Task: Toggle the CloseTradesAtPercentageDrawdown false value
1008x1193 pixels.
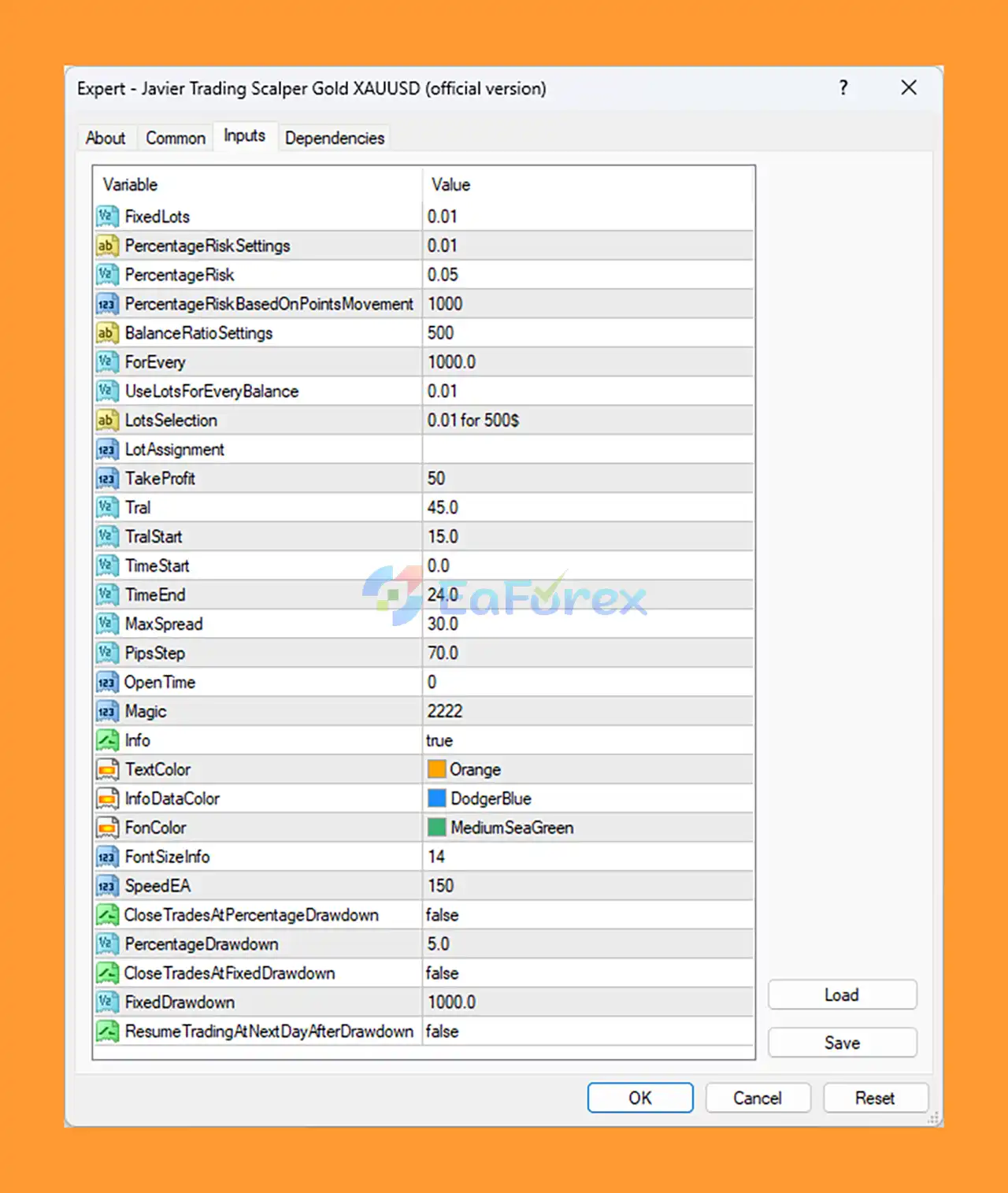Action: pos(442,915)
